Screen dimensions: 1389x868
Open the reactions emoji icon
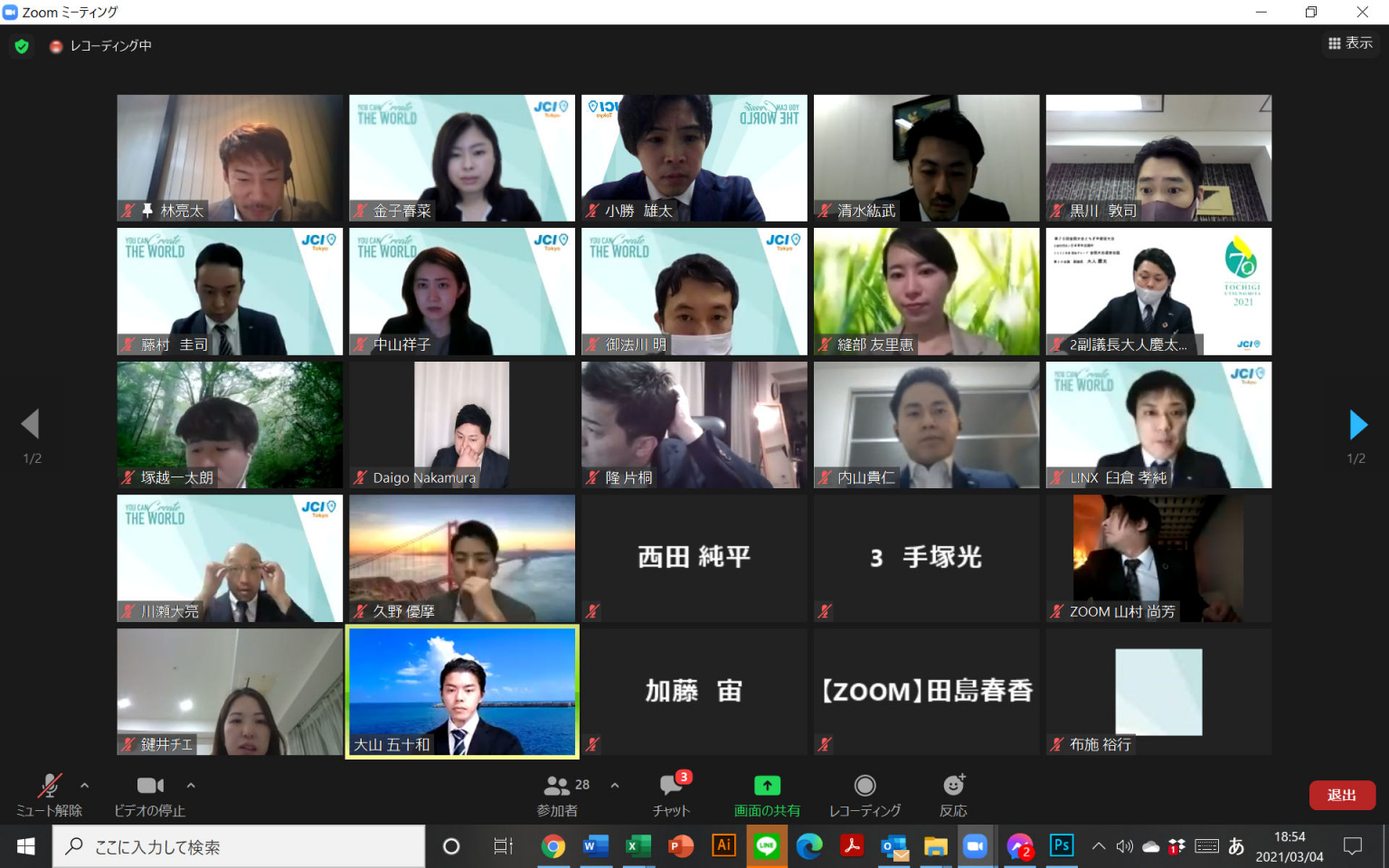click(953, 786)
